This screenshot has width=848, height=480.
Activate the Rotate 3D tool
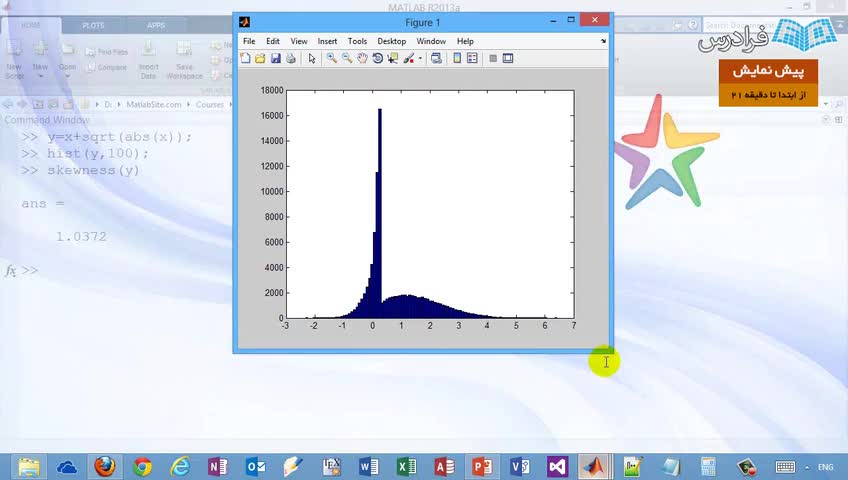[x=377, y=58]
